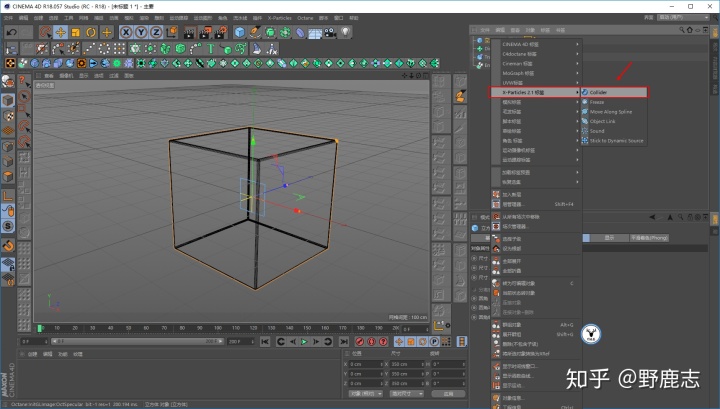
Task: Toggle Record Active Objects button
Action: click(x=360, y=342)
